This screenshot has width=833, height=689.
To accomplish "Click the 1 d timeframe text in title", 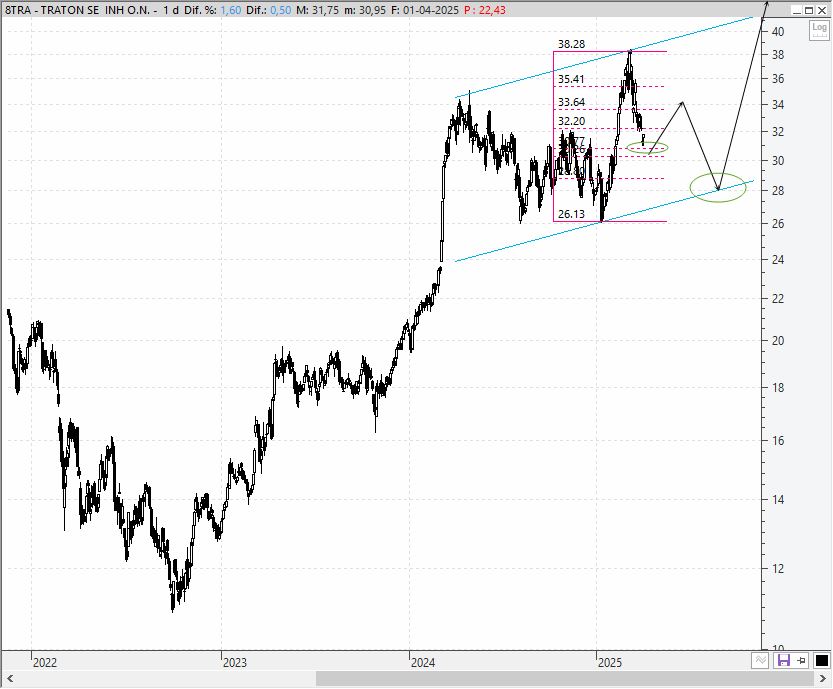I will 171,10.
